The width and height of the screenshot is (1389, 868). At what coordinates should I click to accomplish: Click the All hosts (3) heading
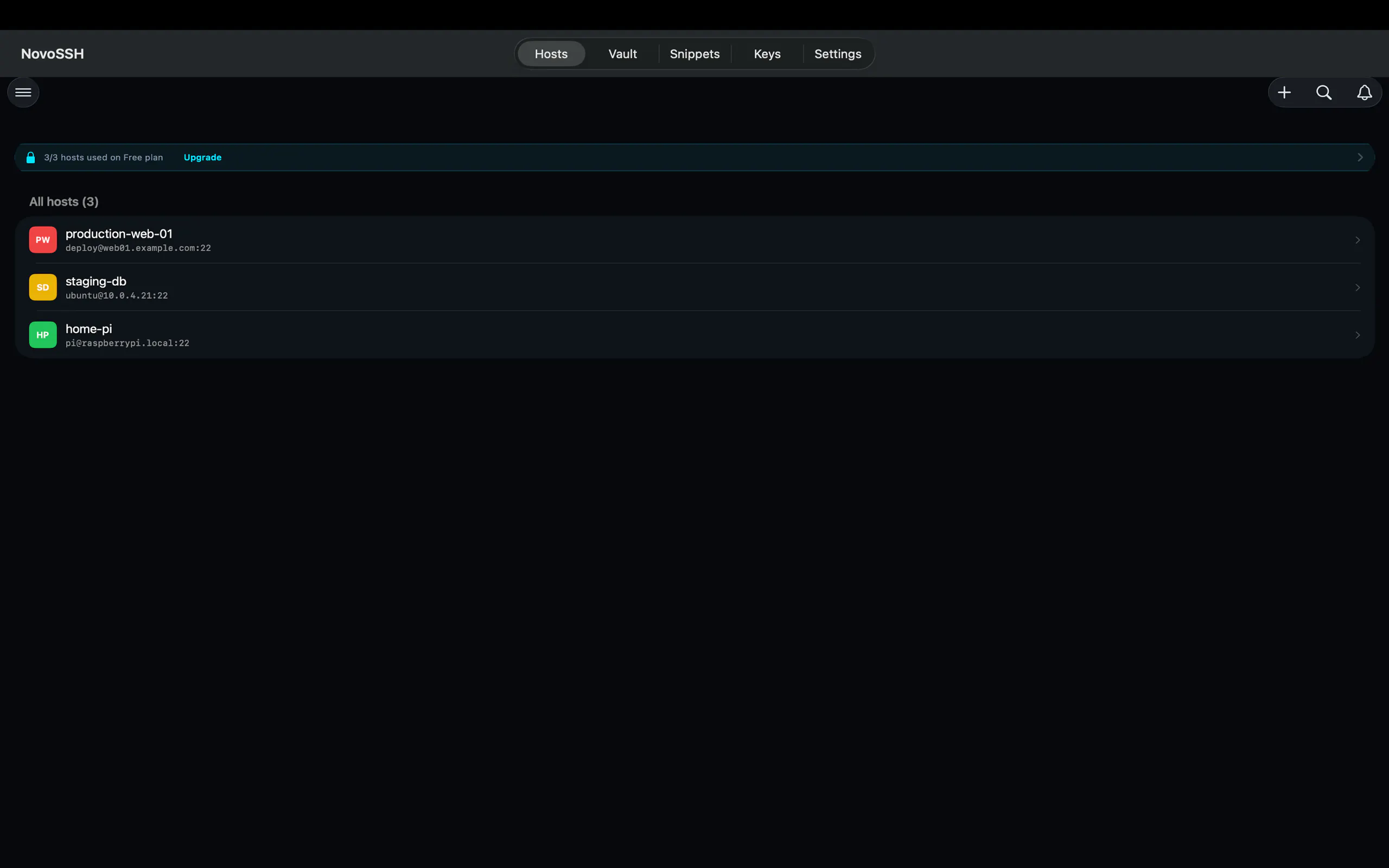point(63,201)
